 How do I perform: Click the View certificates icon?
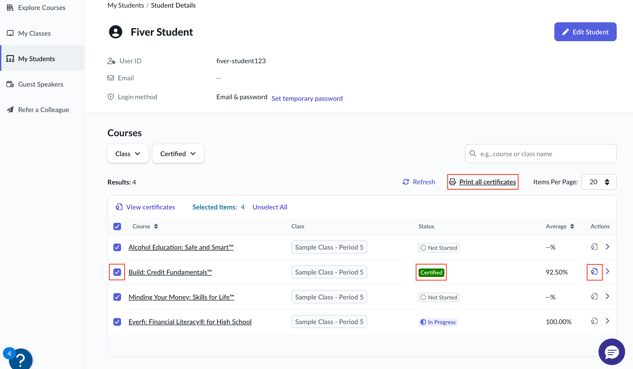(x=119, y=207)
